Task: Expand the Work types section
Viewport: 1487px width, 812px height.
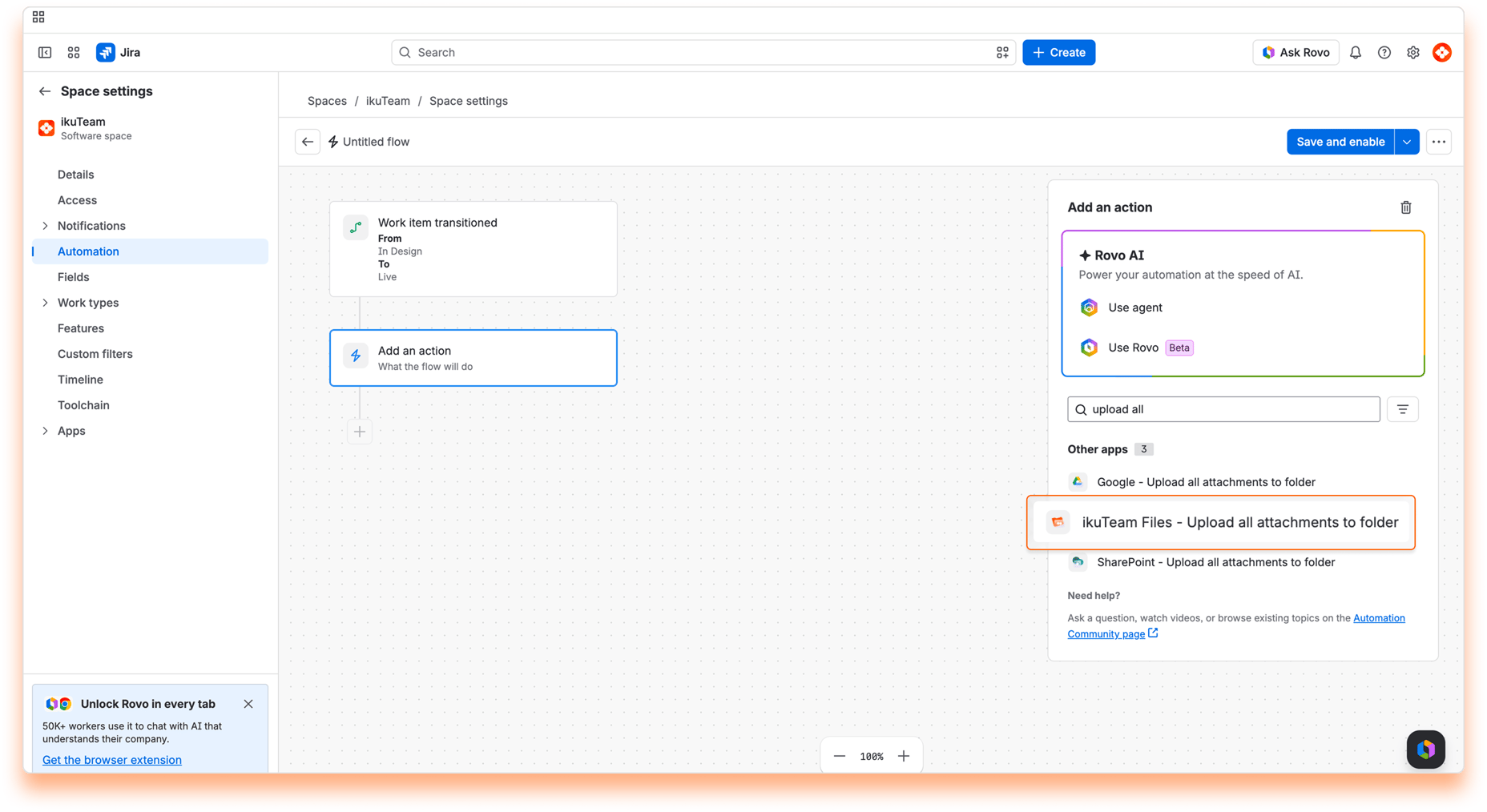Action: click(45, 303)
